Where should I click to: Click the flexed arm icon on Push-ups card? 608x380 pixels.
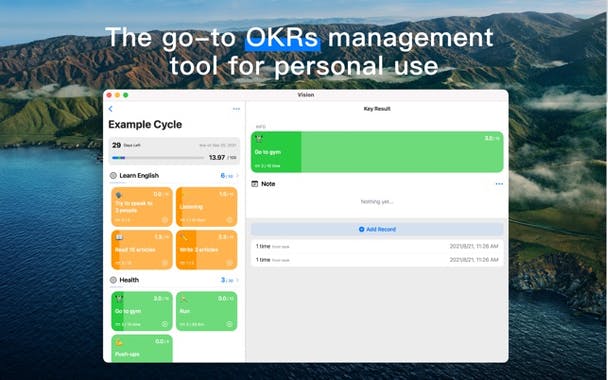coord(119,342)
